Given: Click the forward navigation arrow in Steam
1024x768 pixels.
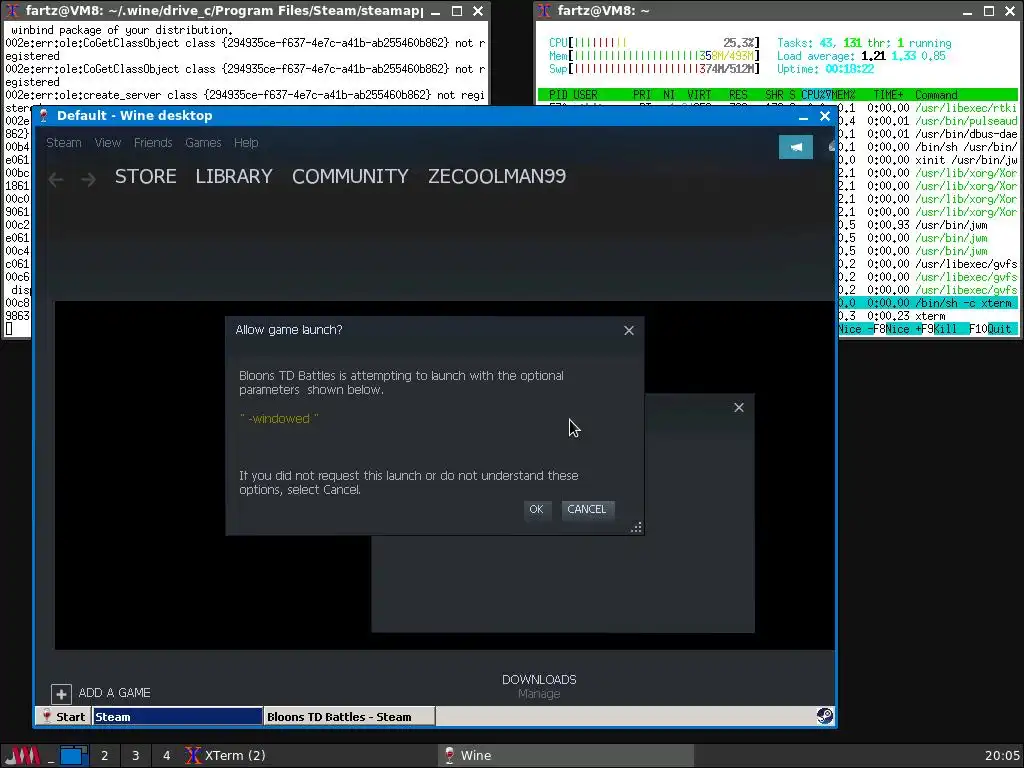Looking at the screenshot, I should pyautogui.click(x=88, y=180).
